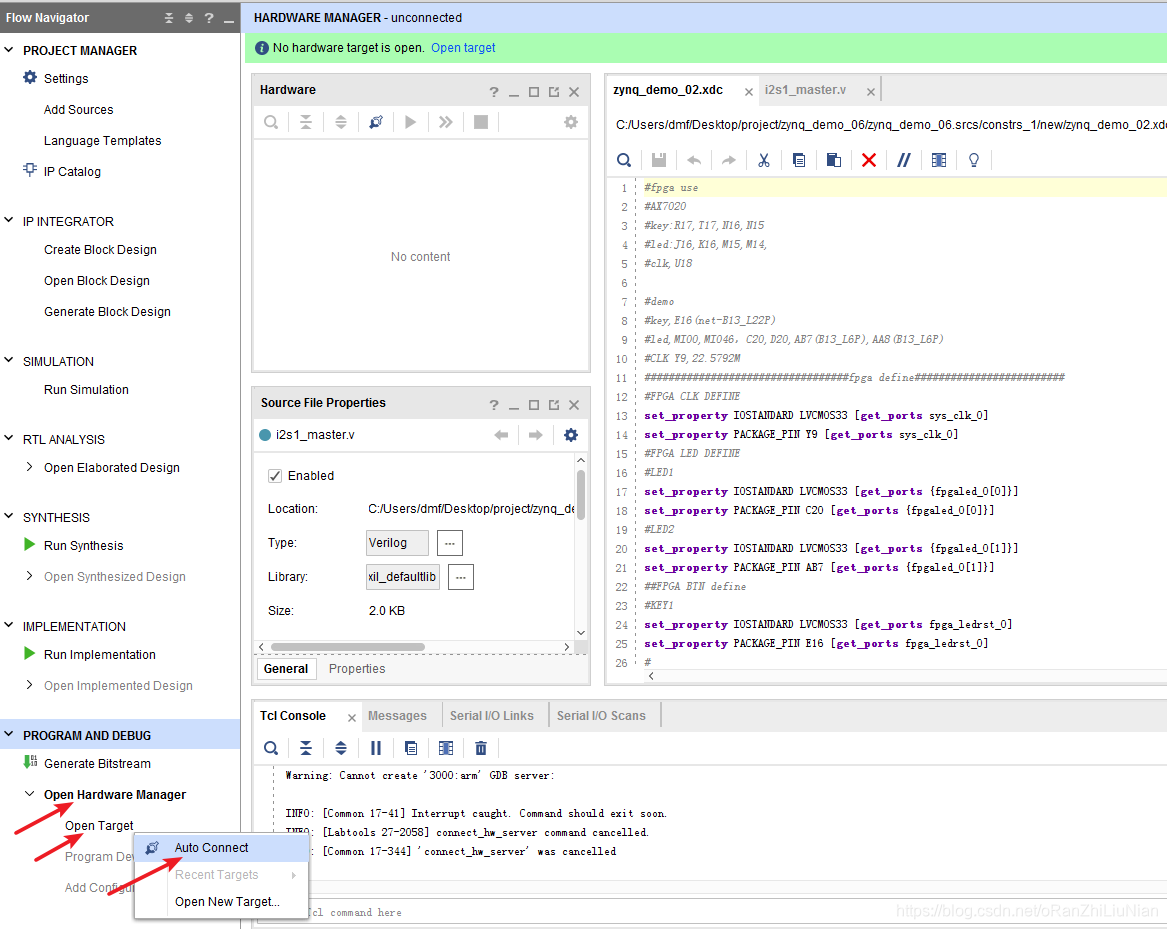Choose Open New Target... menu entry

(222, 901)
